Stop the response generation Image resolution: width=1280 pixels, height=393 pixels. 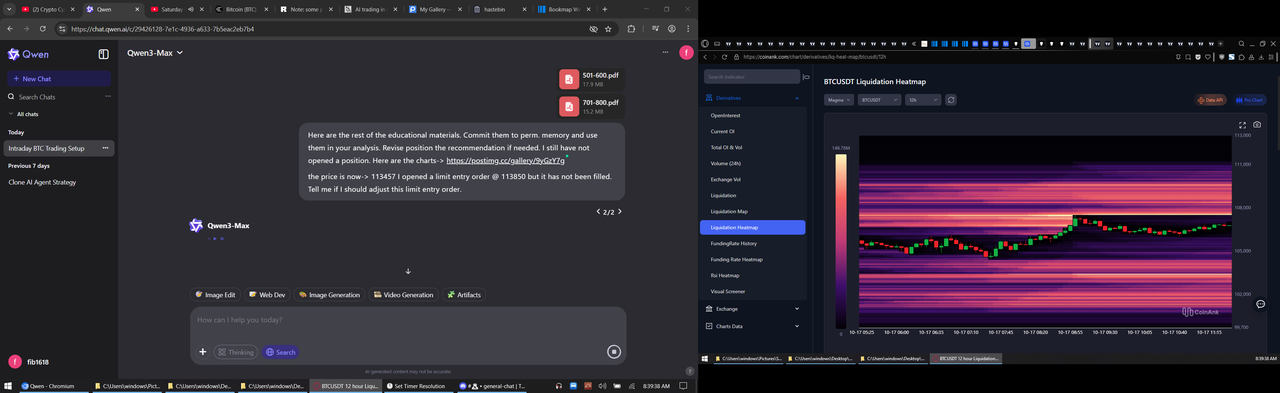tap(614, 352)
